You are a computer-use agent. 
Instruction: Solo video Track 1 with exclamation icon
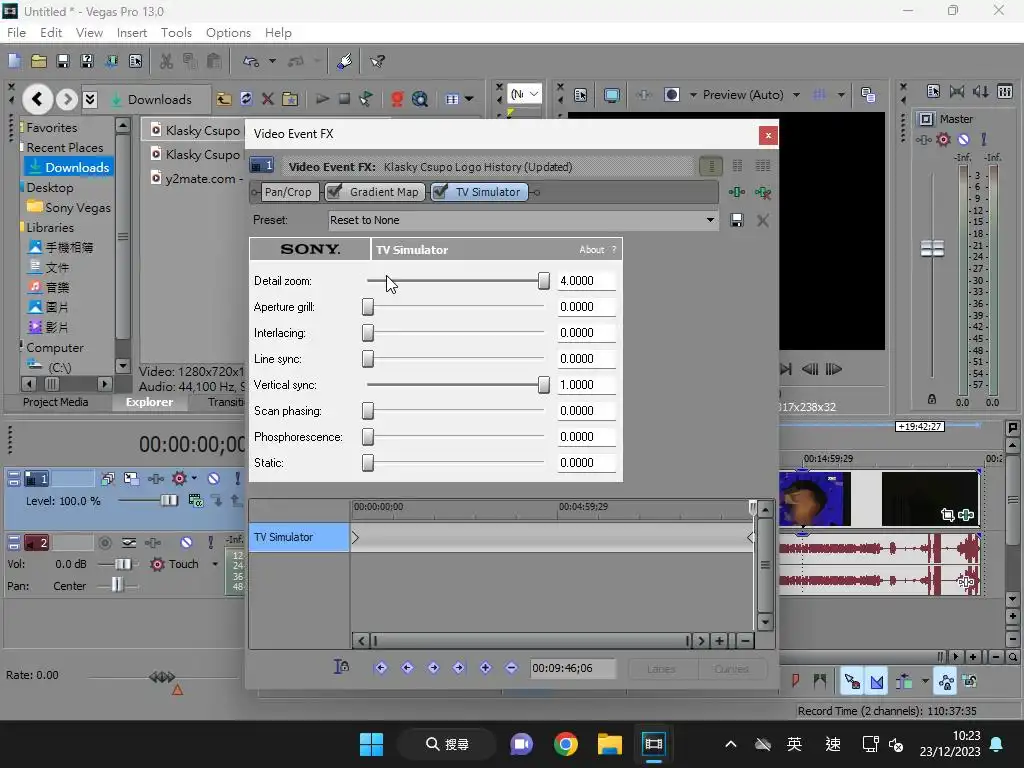tap(238, 479)
